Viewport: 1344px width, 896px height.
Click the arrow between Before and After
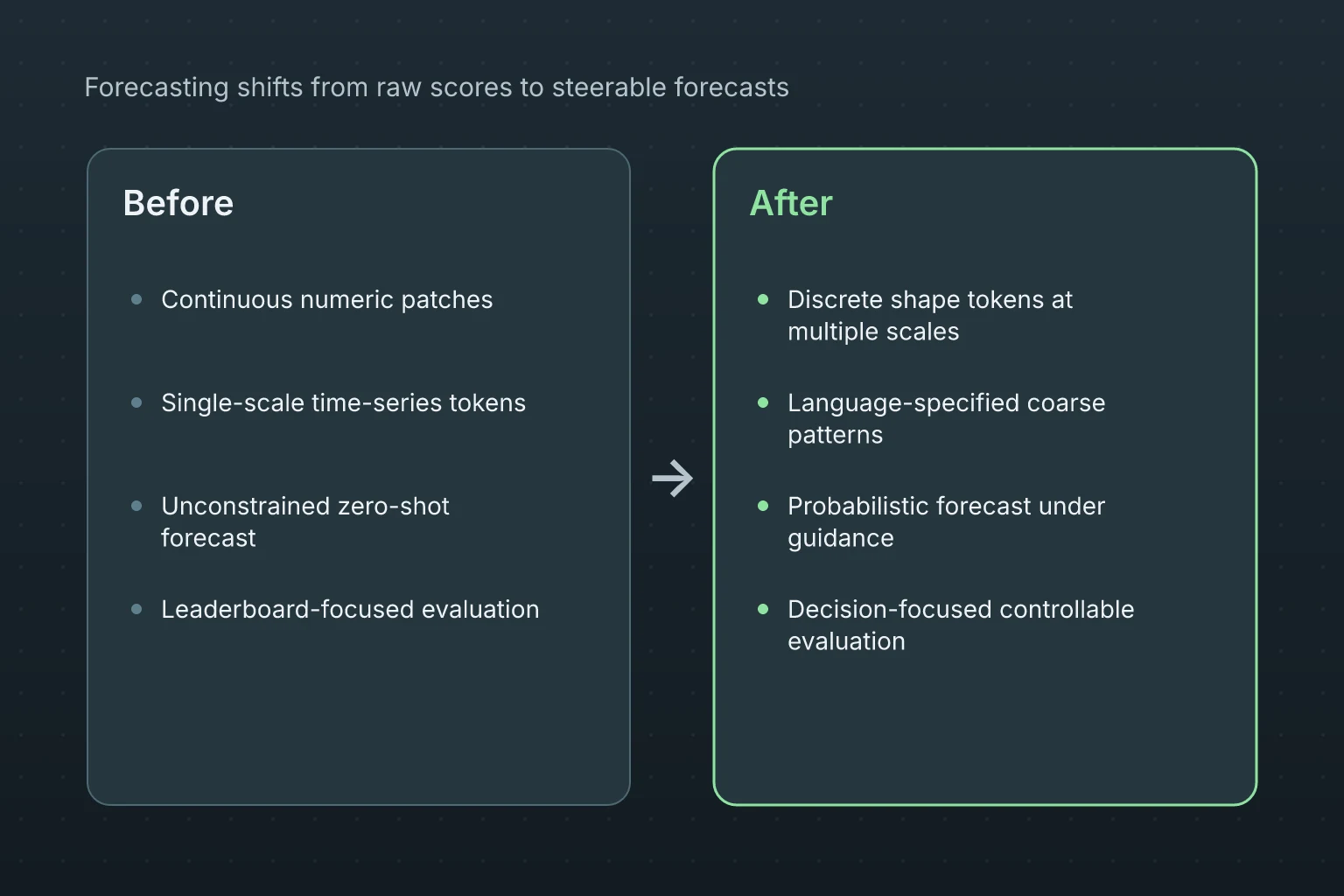[672, 479]
